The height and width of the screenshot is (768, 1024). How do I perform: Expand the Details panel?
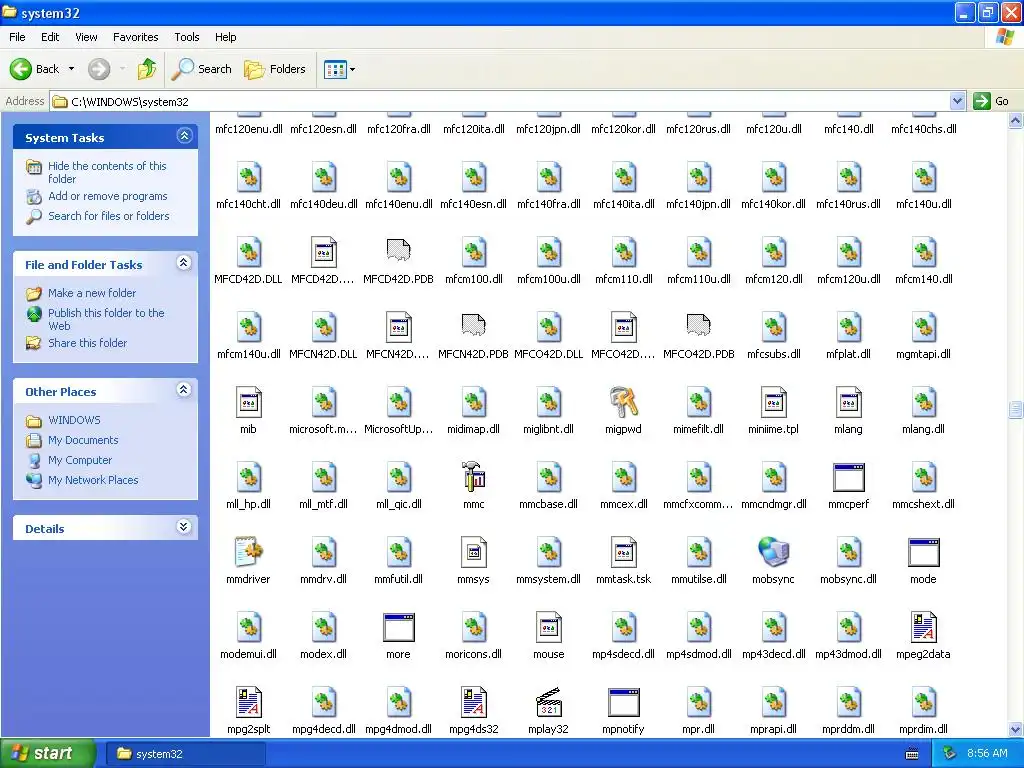click(184, 527)
